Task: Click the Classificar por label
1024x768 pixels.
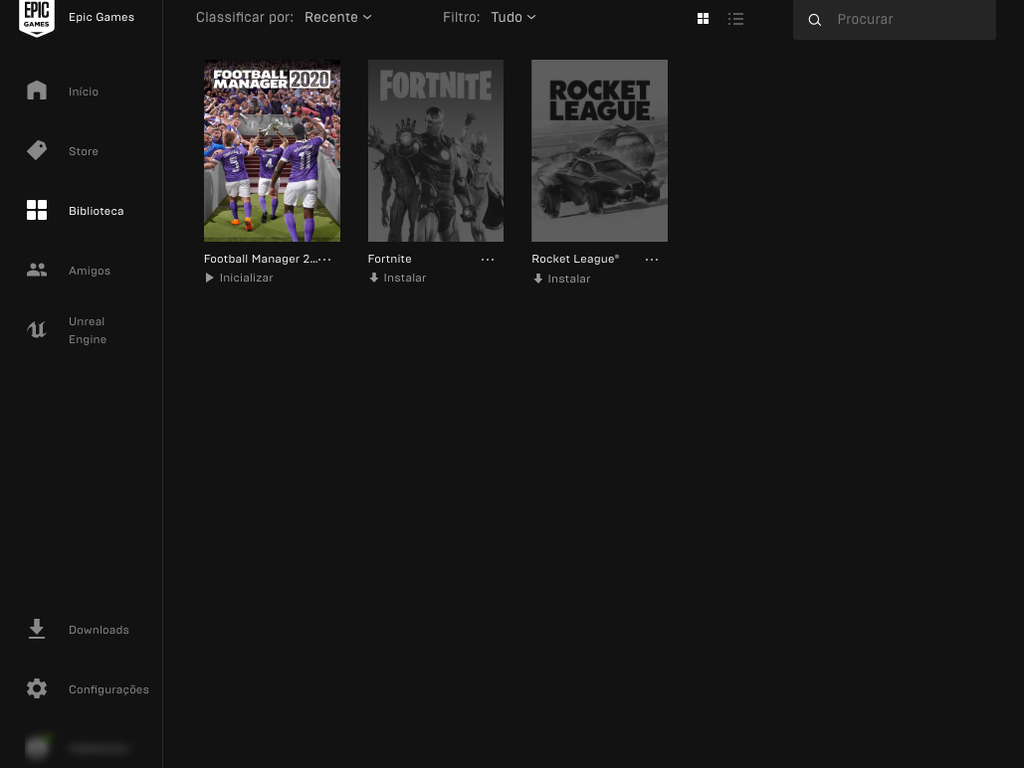Action: coord(244,17)
